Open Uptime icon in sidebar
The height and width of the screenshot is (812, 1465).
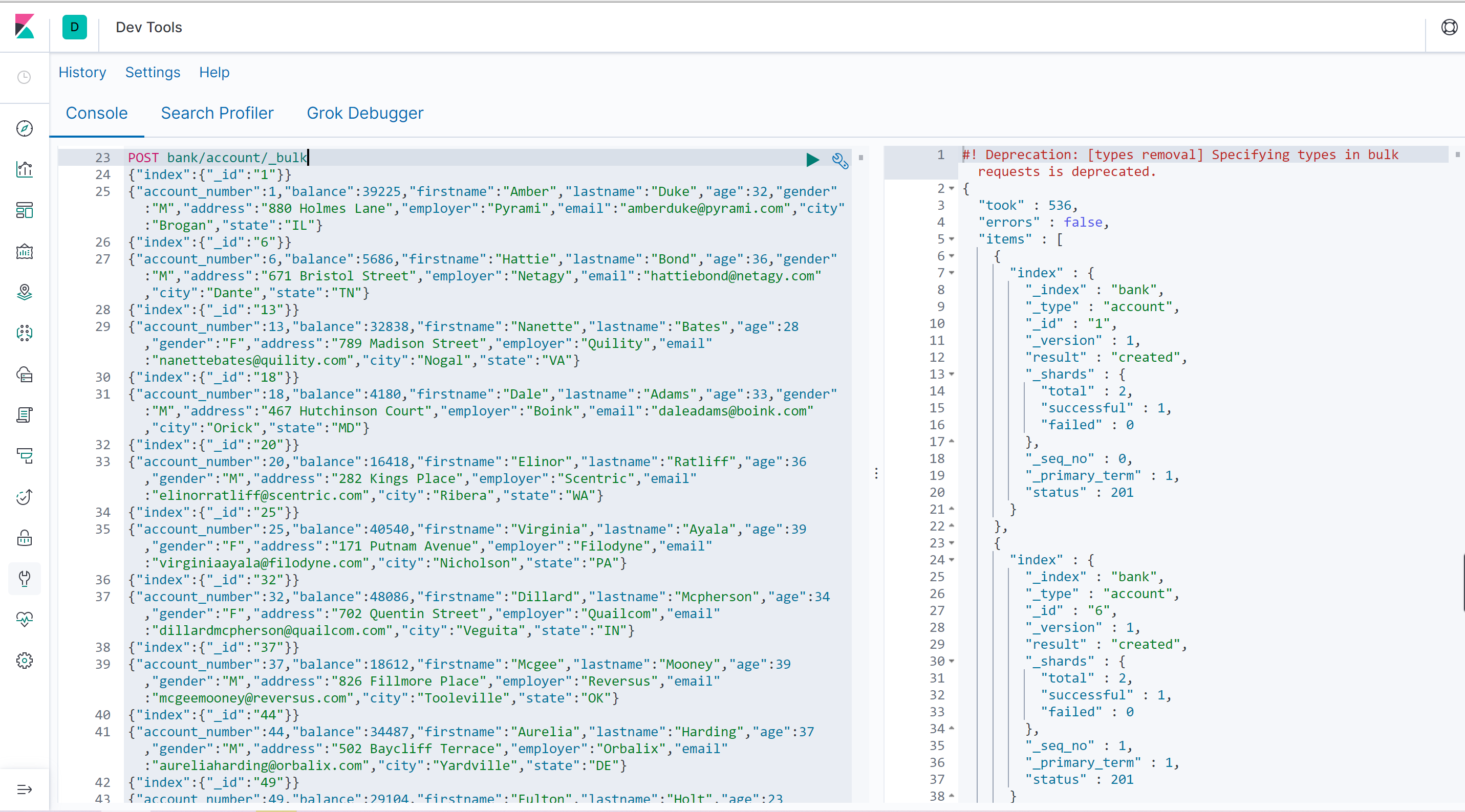coord(25,497)
